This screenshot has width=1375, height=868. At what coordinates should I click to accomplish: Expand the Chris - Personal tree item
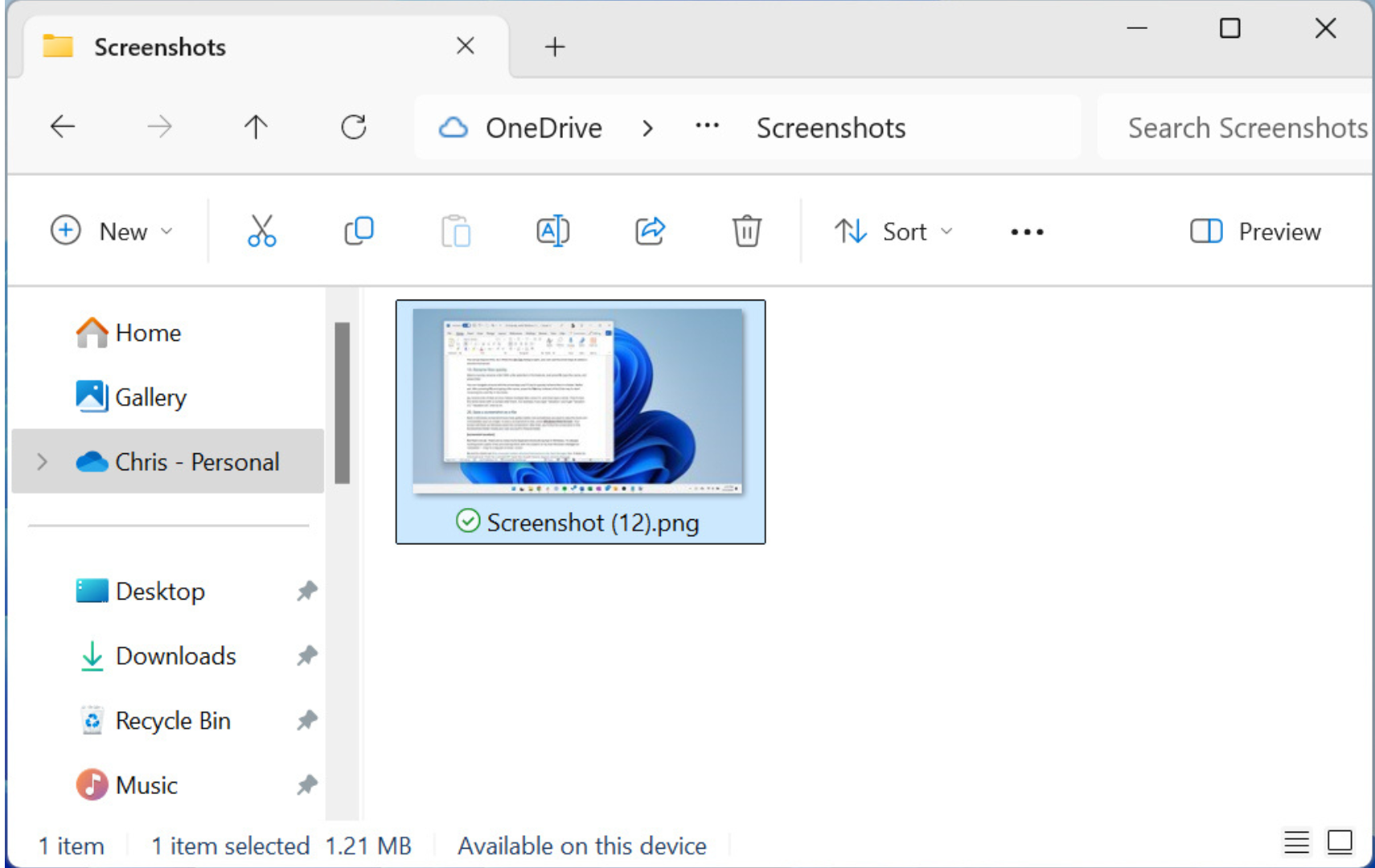pyautogui.click(x=42, y=461)
